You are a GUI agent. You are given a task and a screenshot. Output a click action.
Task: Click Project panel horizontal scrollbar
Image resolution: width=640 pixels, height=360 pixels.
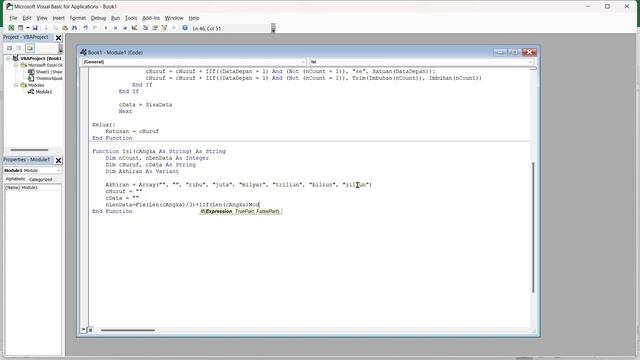[x=29, y=150]
